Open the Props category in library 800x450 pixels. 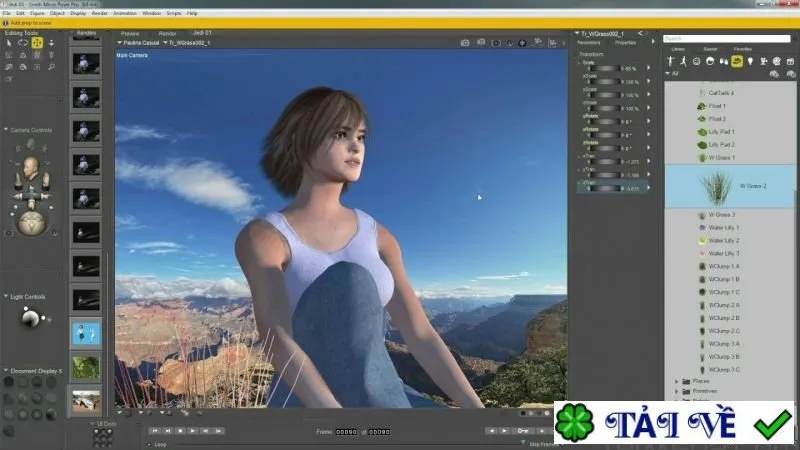737,61
